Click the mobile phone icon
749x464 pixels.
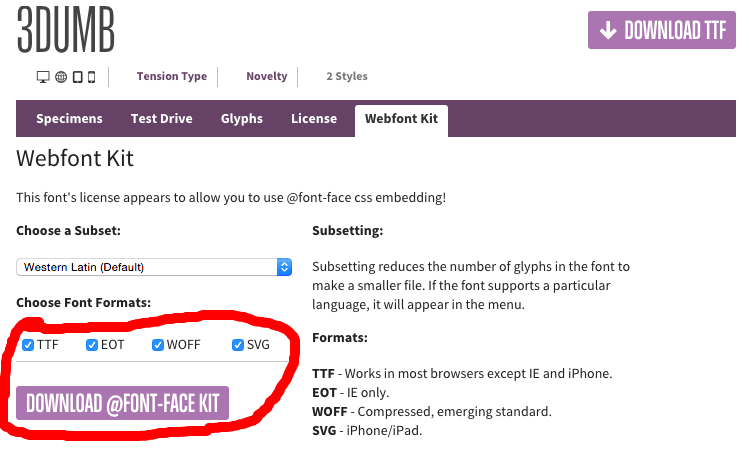(92, 77)
